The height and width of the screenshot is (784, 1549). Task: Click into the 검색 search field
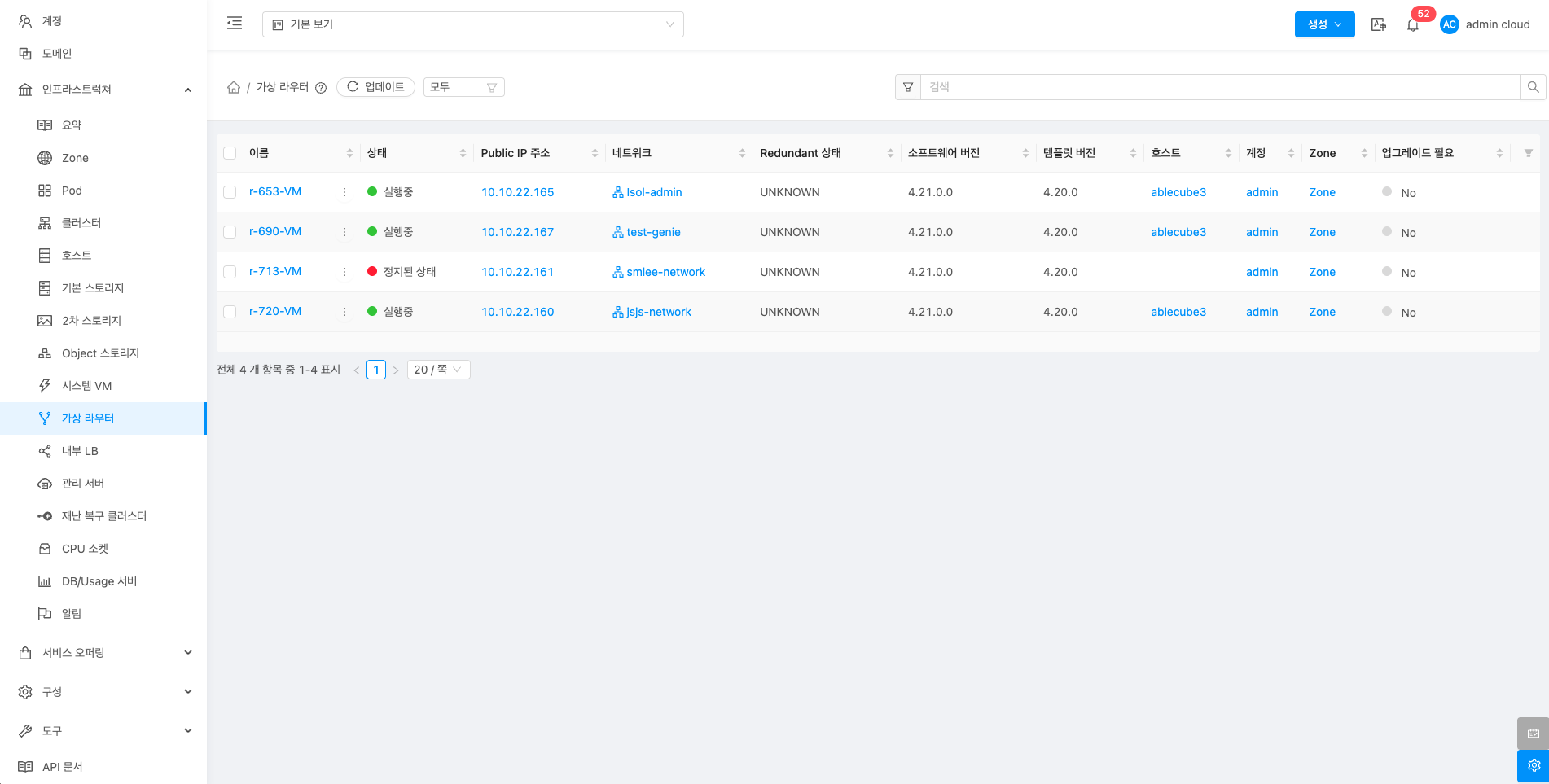point(1219,87)
